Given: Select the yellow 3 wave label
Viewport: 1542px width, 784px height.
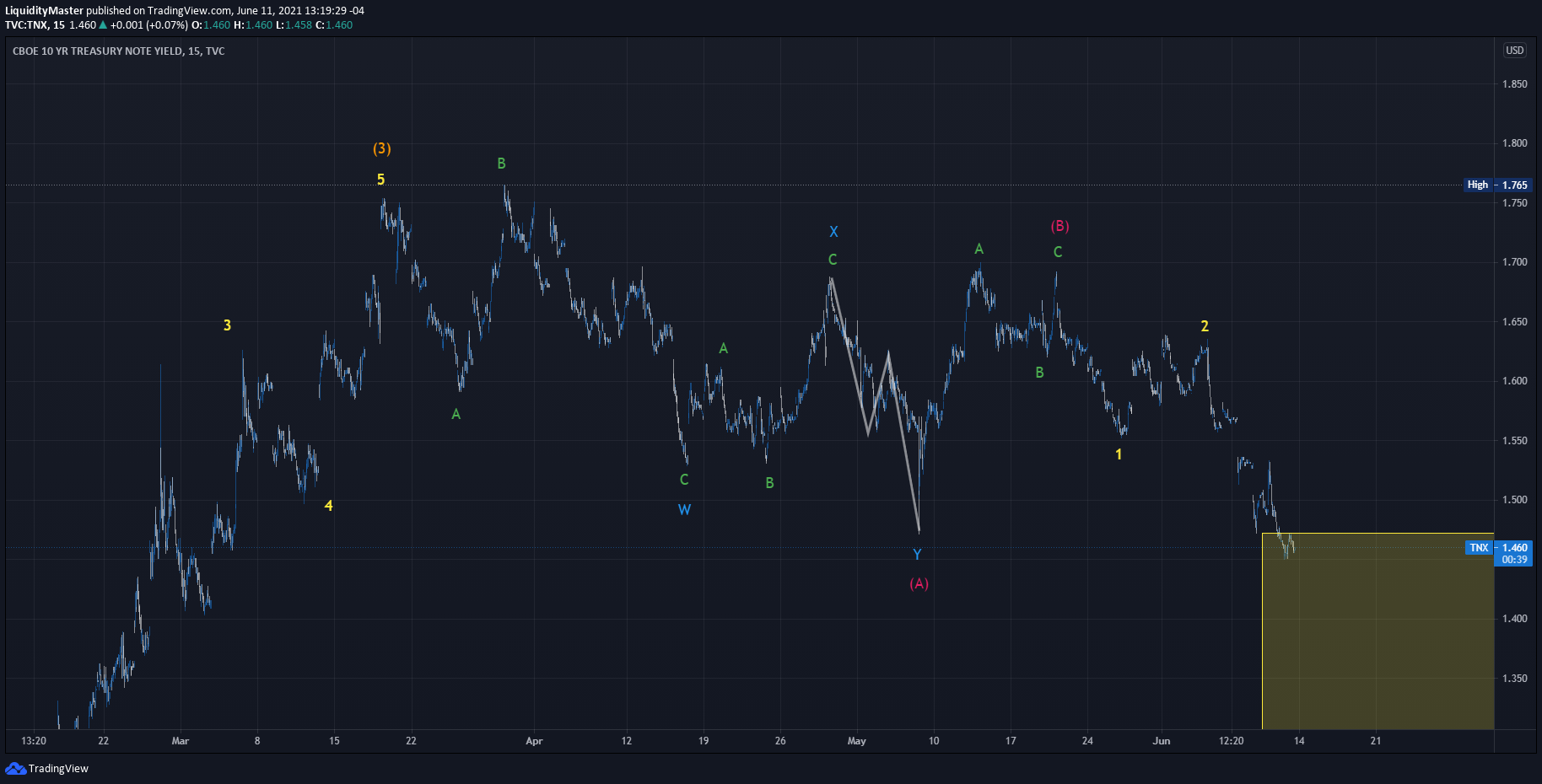Looking at the screenshot, I should tap(227, 325).
